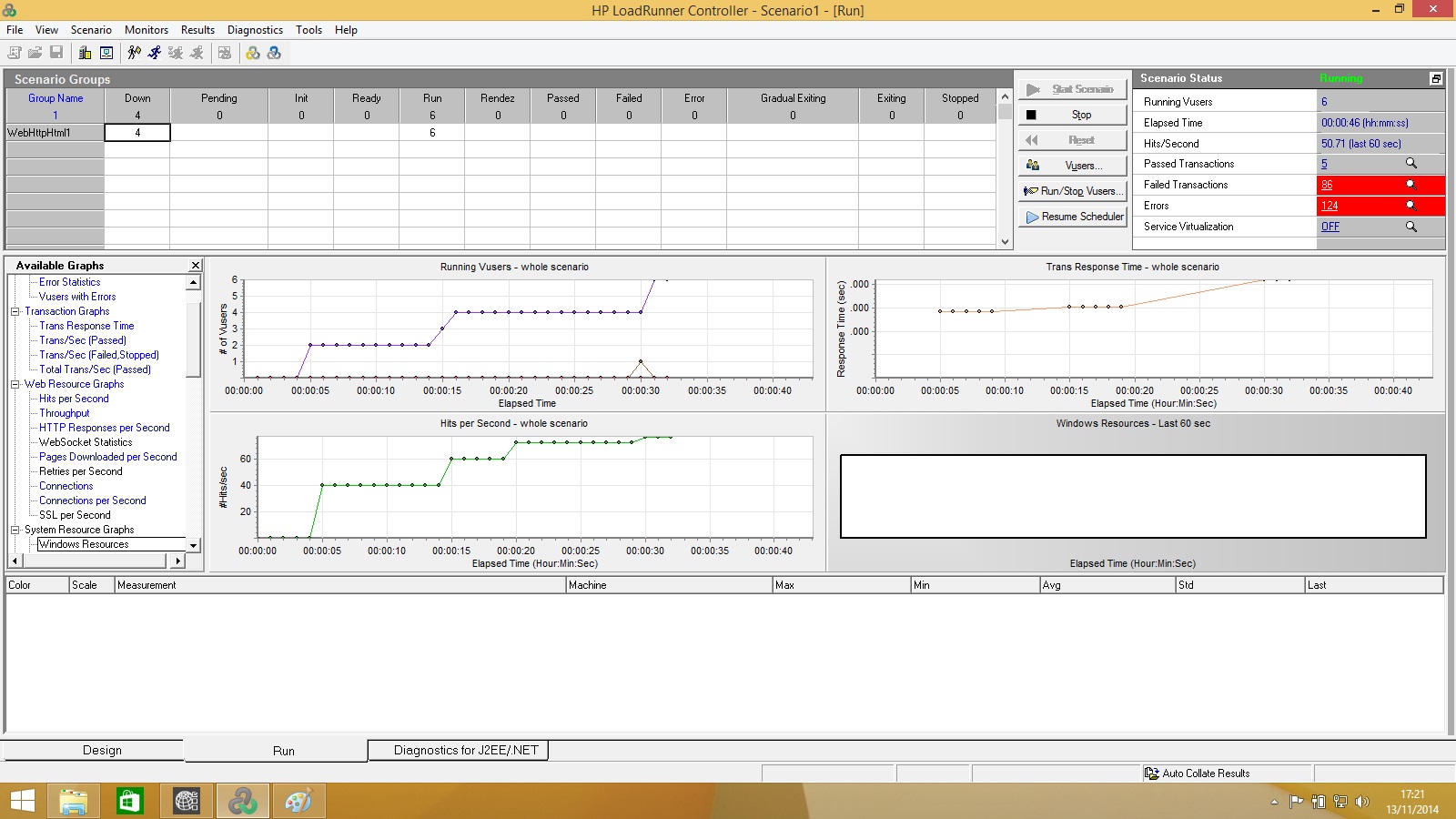Screen dimensions: 1456x819
Task: Click the Run/Stop Vusers... button
Action: [x=1072, y=191]
